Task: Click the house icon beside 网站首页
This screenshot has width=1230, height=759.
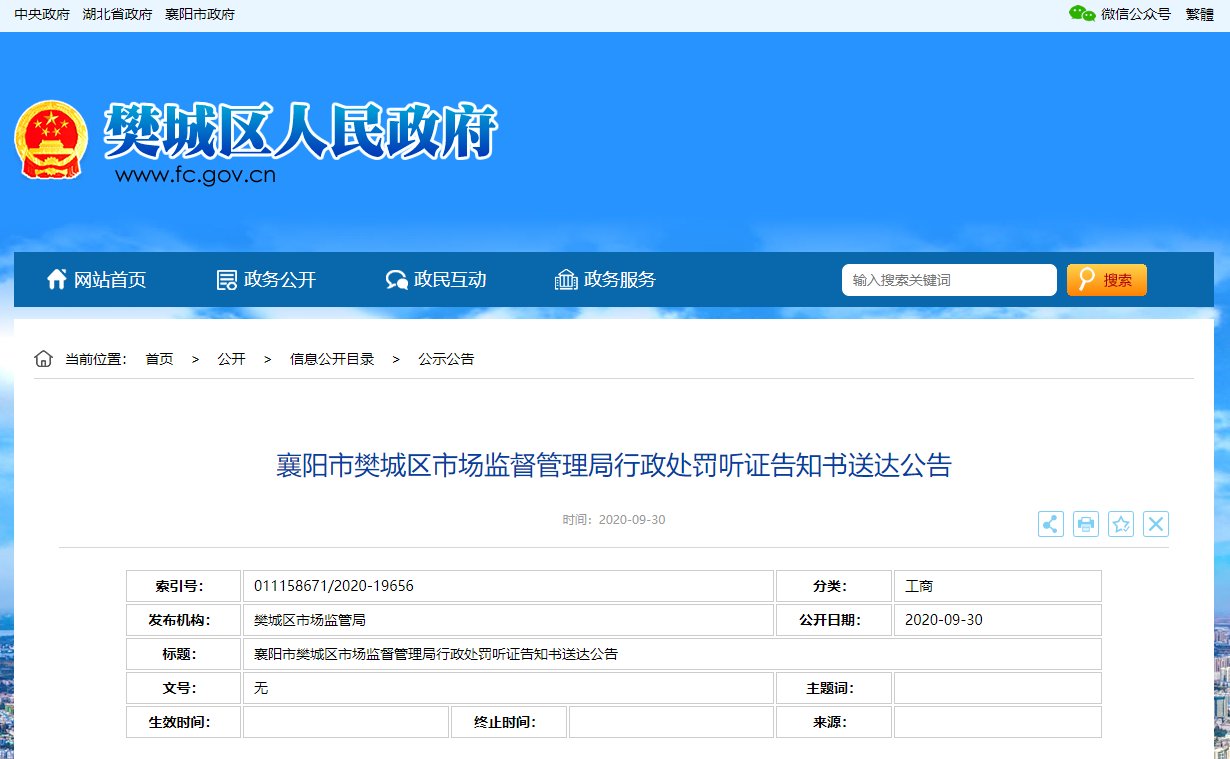Action: (x=57, y=279)
